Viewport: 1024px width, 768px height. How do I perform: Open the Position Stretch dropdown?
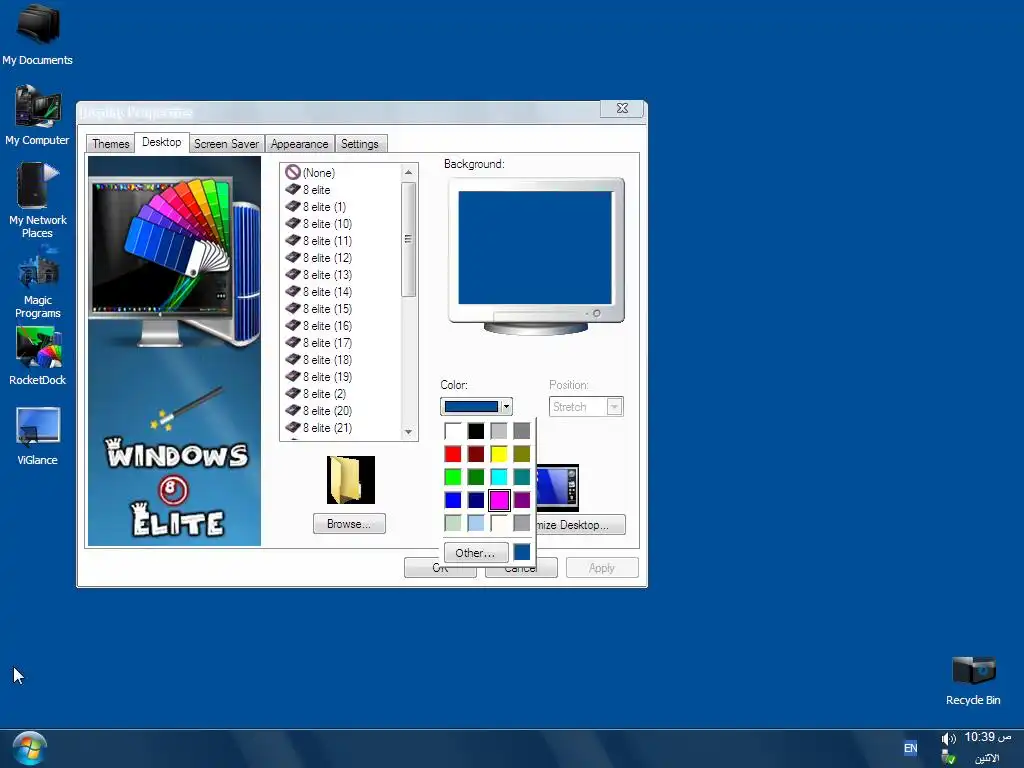(586, 407)
